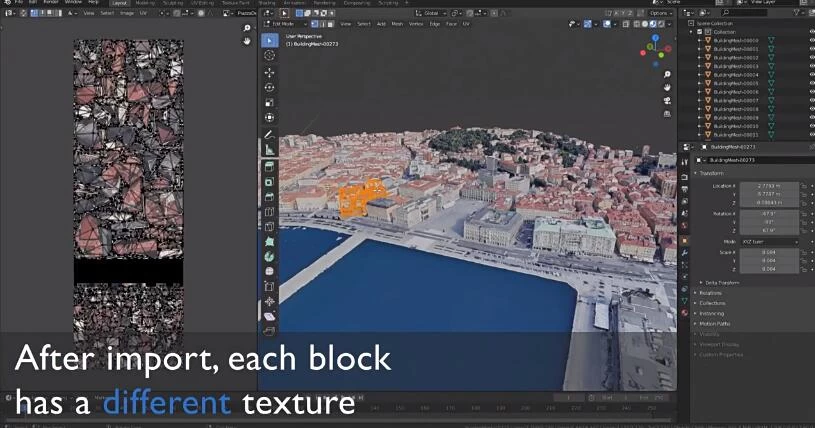Switch to the Layout workspace tab
815x428 pixels.
click(120, 3)
